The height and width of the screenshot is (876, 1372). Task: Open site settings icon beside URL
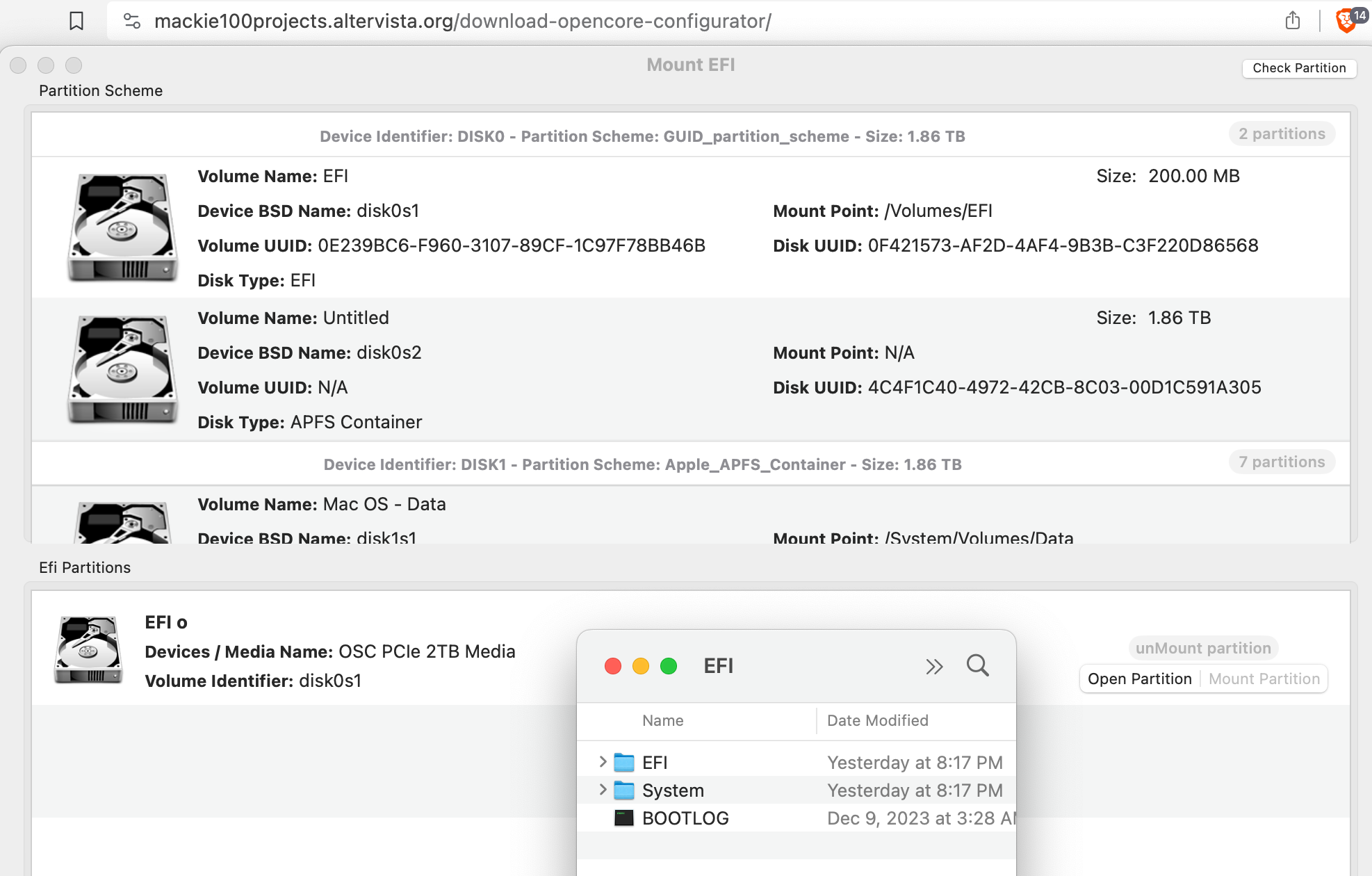tap(132, 21)
